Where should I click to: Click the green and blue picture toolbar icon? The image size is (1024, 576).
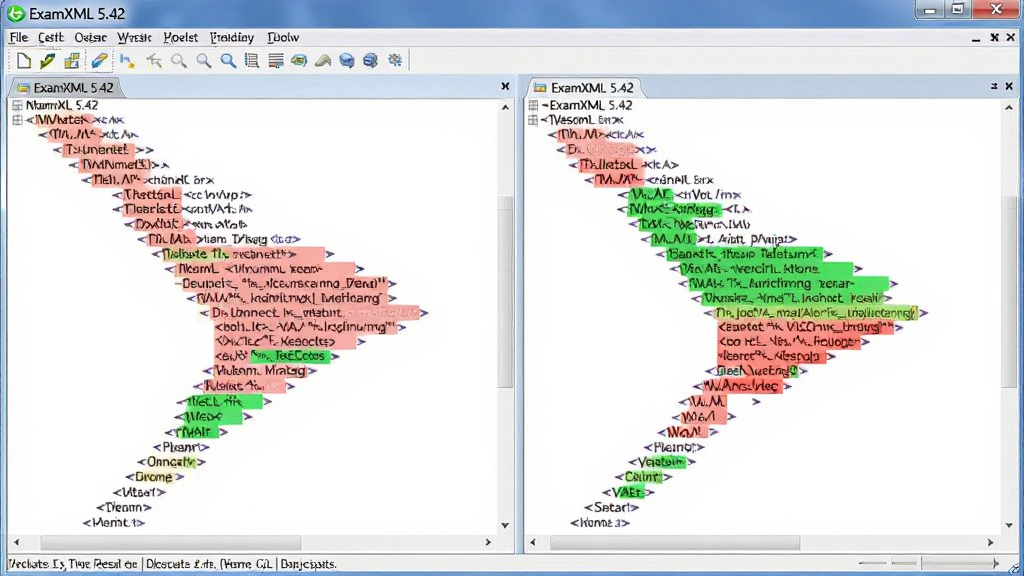[299, 61]
